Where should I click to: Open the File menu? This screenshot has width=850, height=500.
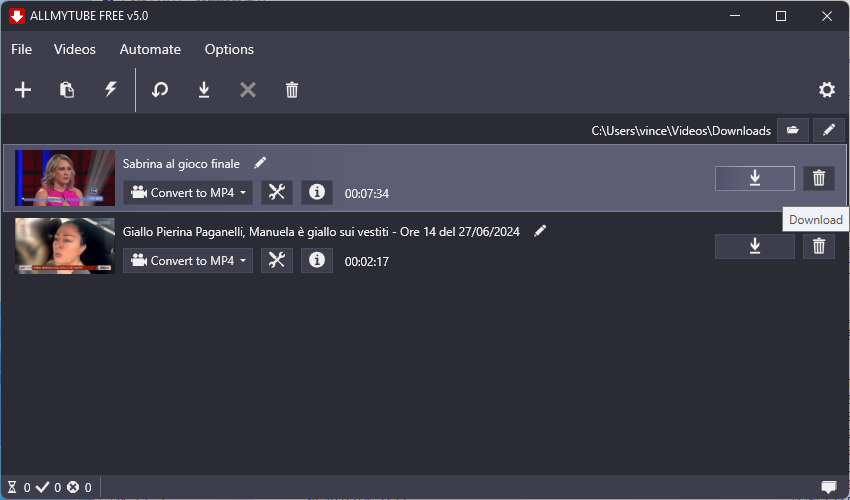[x=22, y=49]
